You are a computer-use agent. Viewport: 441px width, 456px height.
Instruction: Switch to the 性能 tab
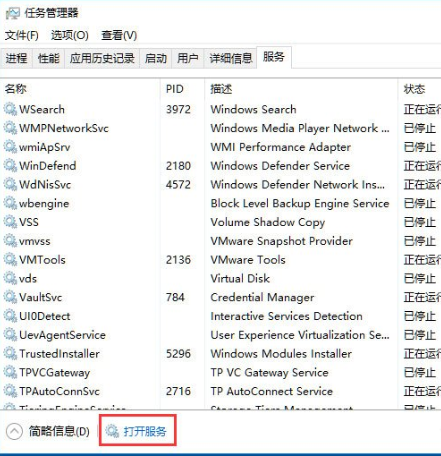coord(48,58)
